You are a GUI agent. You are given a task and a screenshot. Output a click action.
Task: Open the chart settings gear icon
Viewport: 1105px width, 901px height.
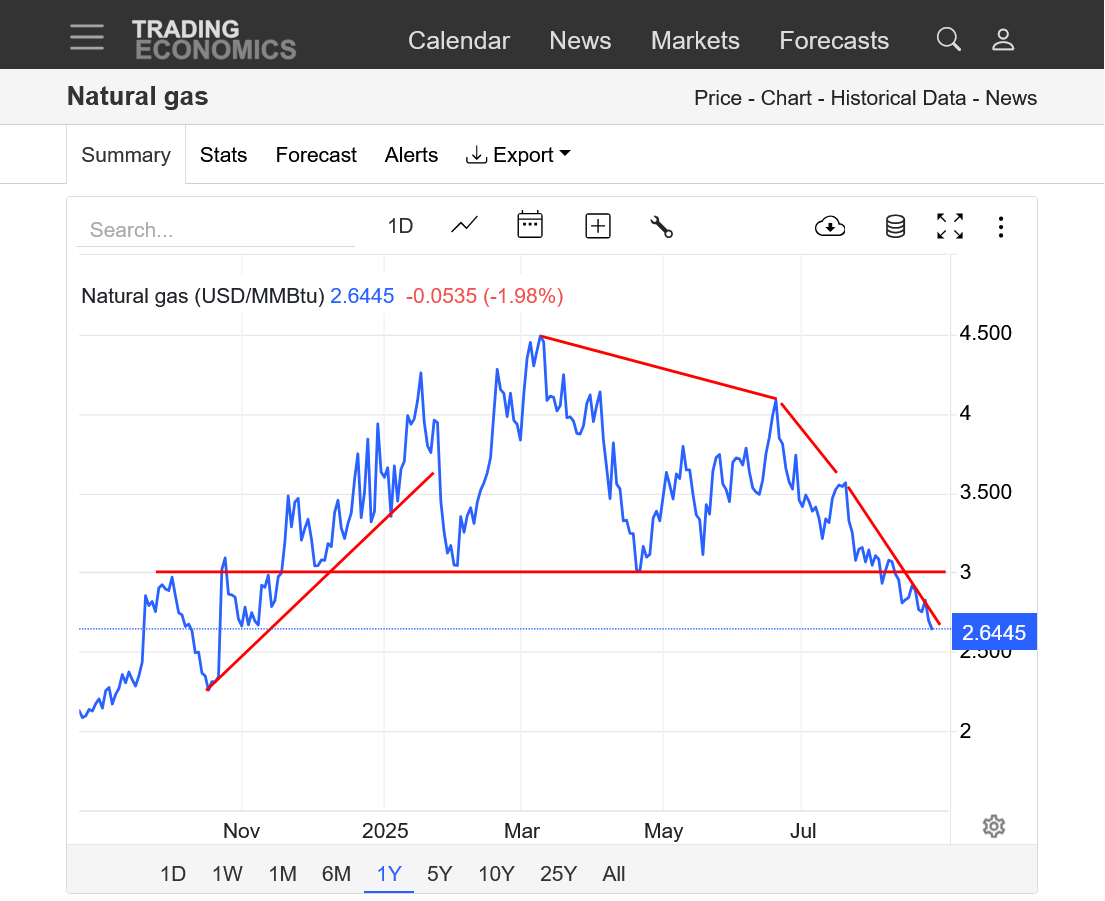tap(993, 826)
